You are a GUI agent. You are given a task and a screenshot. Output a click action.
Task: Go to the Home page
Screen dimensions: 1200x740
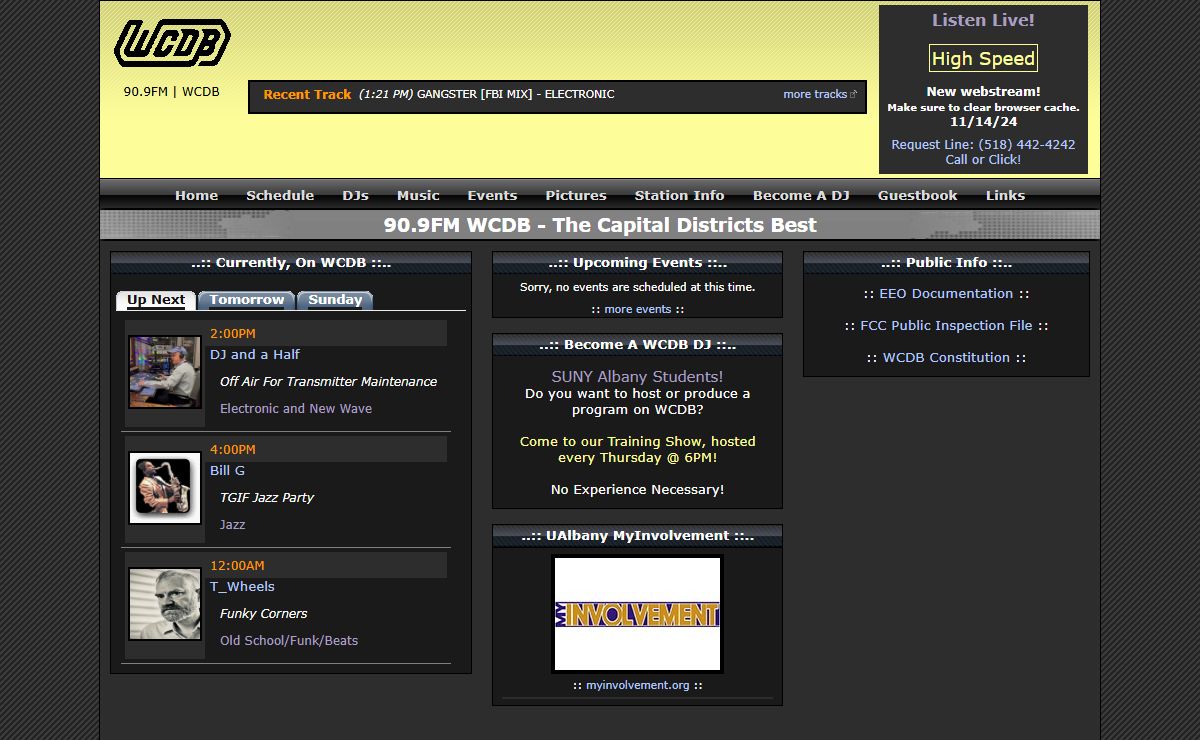196,195
